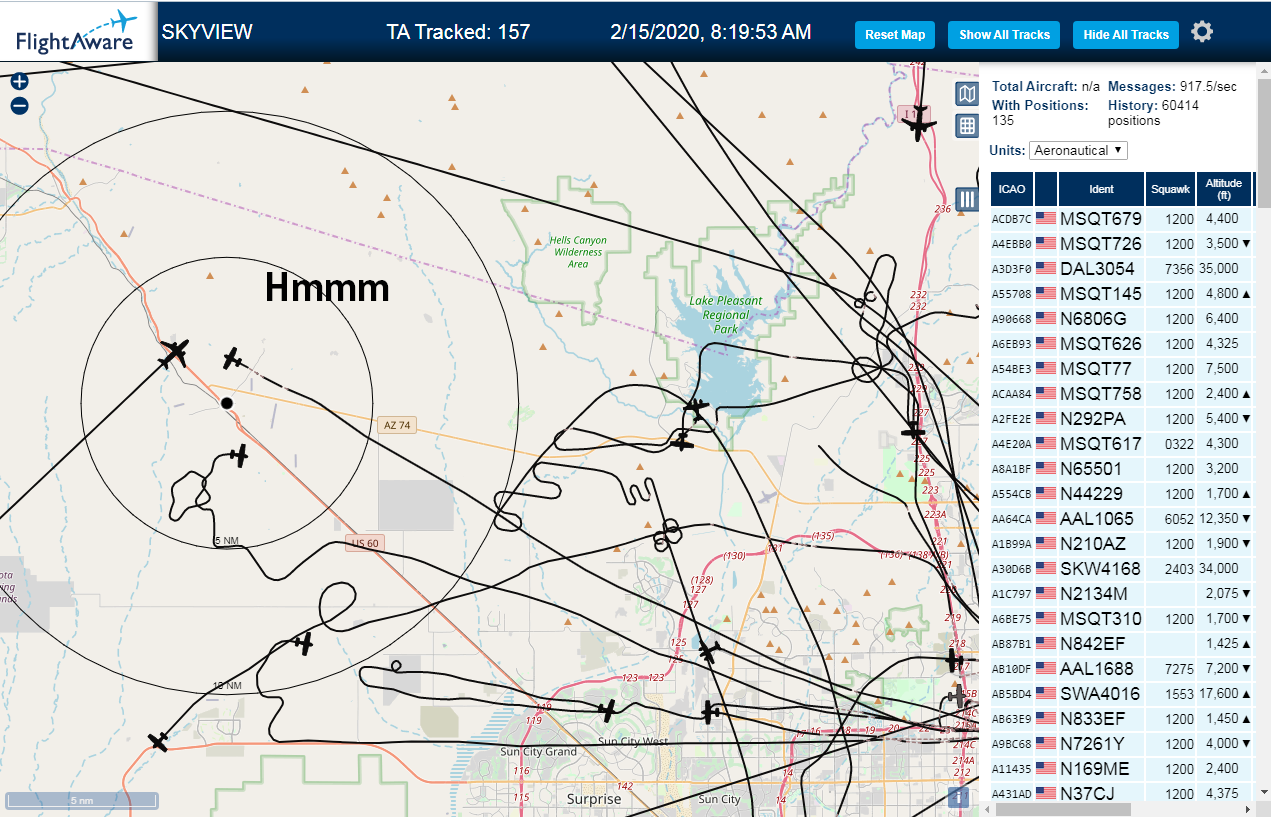This screenshot has width=1271, height=817.
Task: Select the N169ME aircraft row
Action: (x=1121, y=768)
